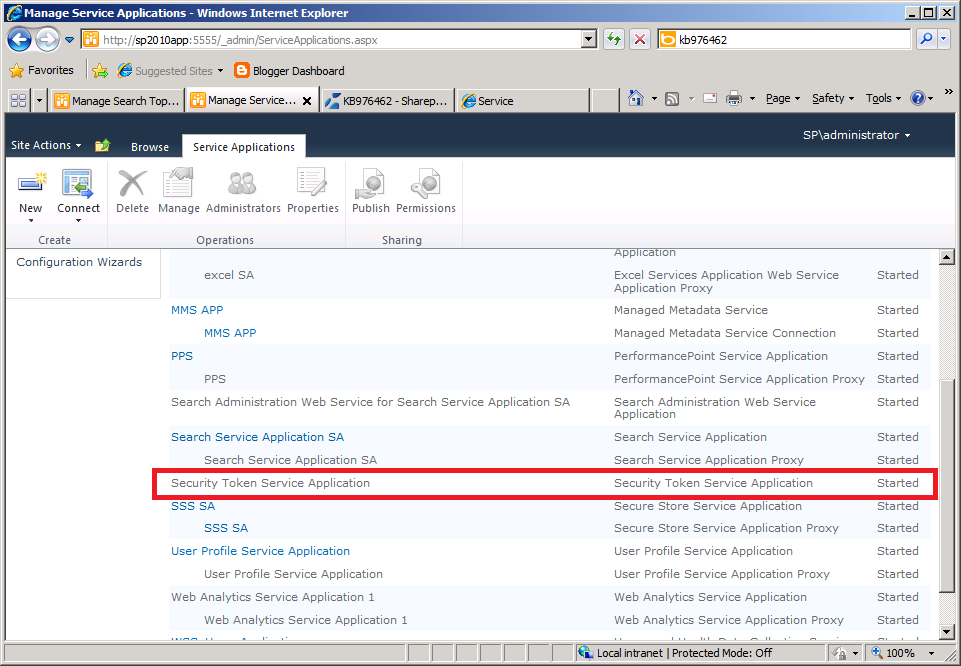The height and width of the screenshot is (666, 961).
Task: Open Favorites star button
Action: (x=42, y=70)
